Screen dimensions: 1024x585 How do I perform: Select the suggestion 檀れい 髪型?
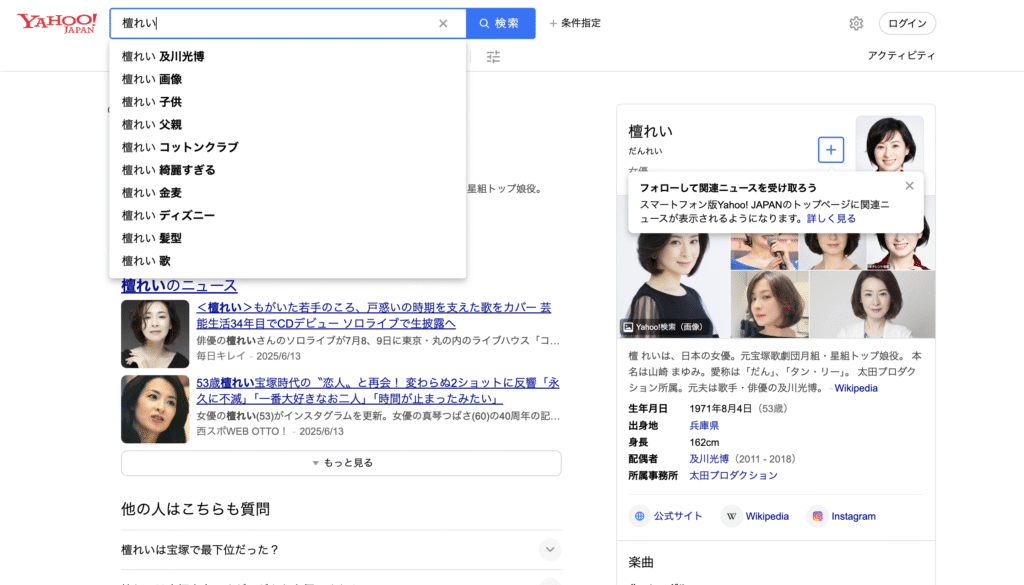287,238
